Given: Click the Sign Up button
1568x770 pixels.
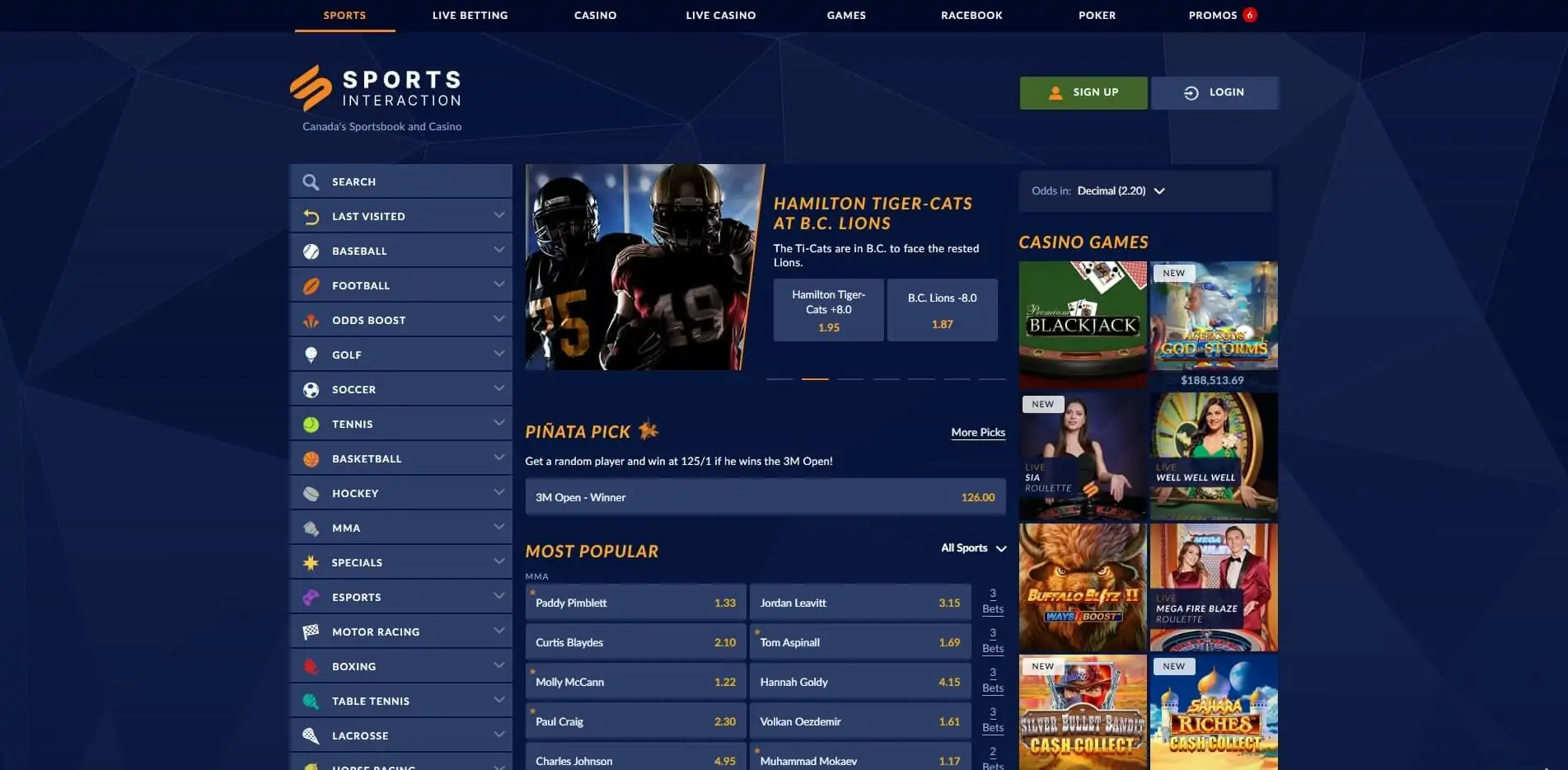Looking at the screenshot, I should point(1083,93).
